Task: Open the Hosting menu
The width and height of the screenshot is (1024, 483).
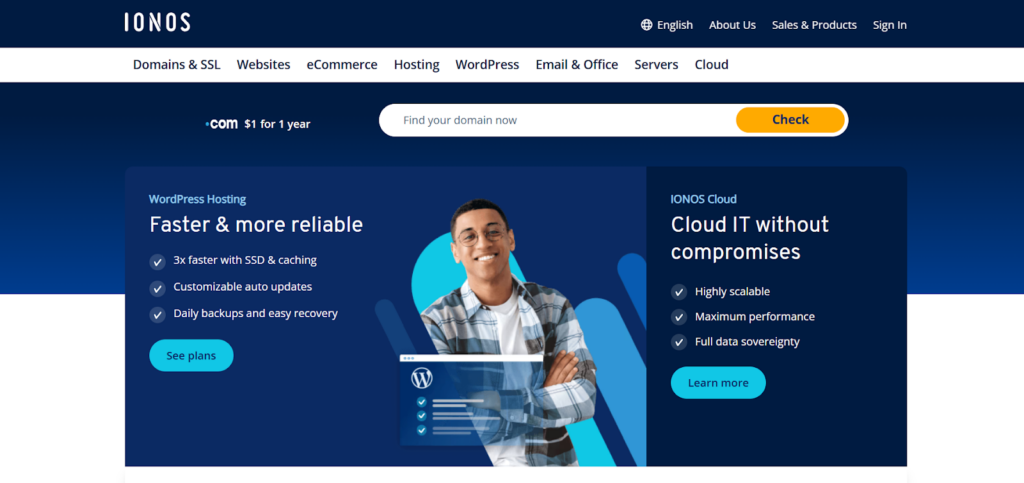Action: point(417,65)
